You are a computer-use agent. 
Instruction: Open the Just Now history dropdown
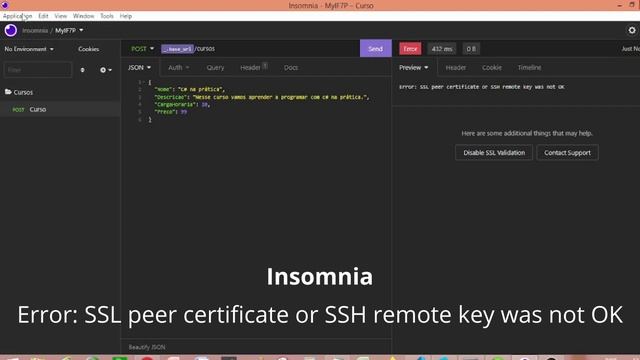pyautogui.click(x=630, y=49)
